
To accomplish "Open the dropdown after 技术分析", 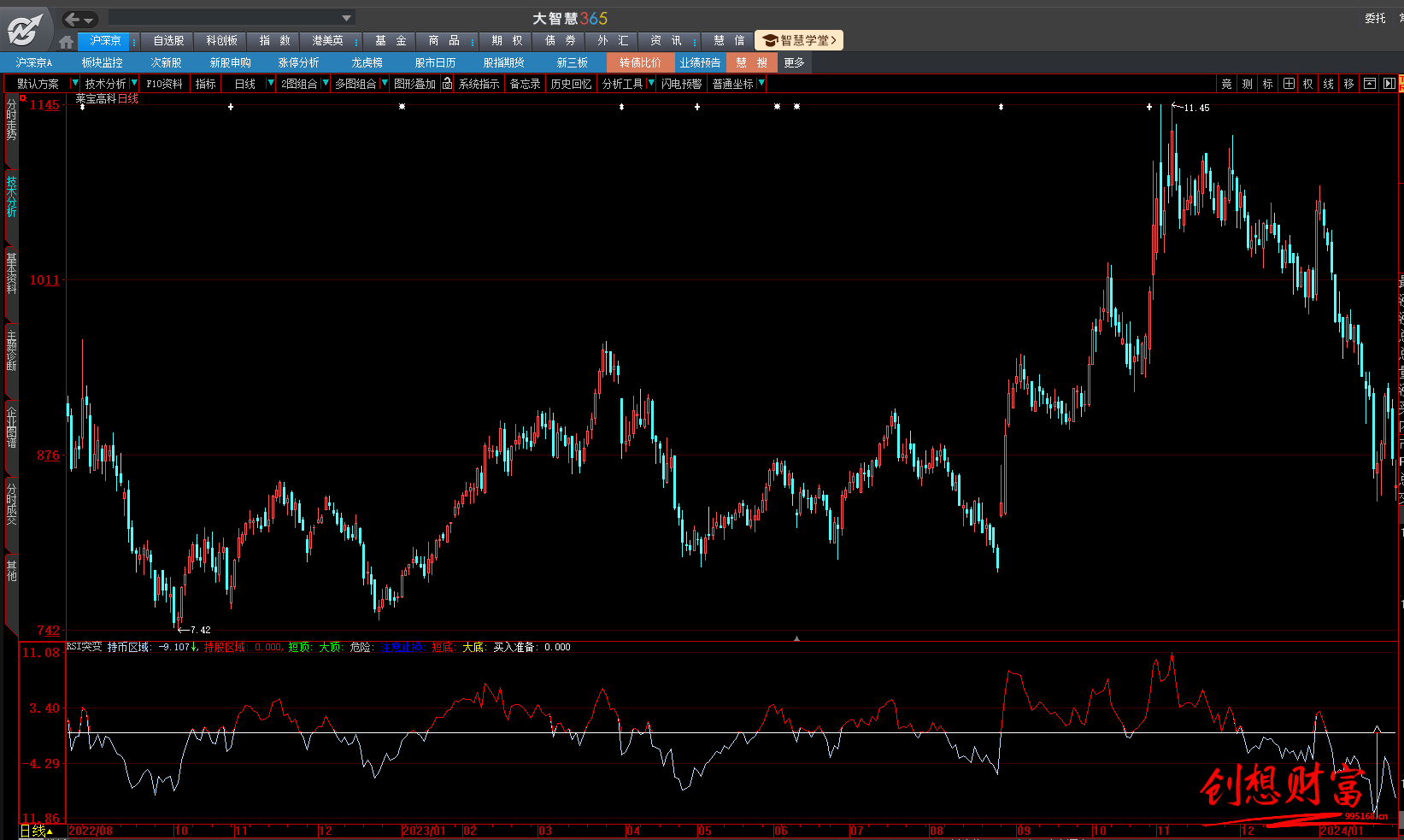I will 134,83.
